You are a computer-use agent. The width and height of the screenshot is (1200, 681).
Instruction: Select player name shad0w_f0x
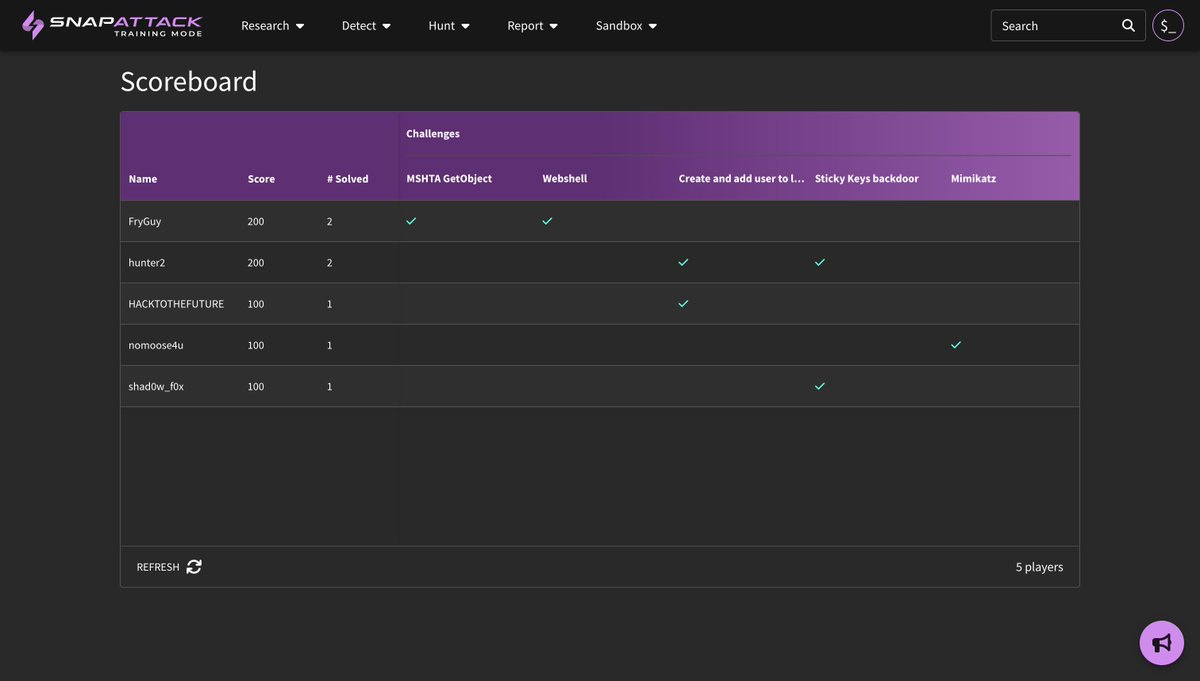pos(156,386)
